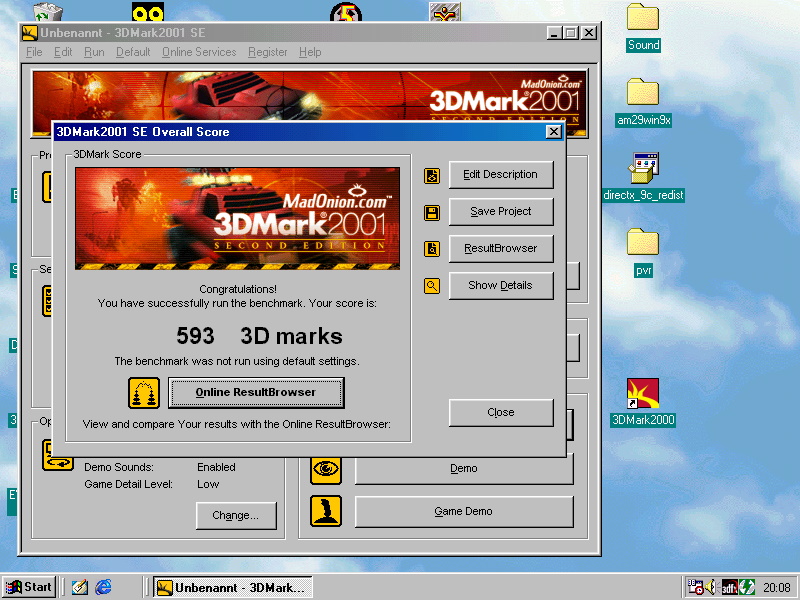Viewport: 800px width, 600px height.
Task: Open the Sound folder on desktop
Action: [643, 28]
